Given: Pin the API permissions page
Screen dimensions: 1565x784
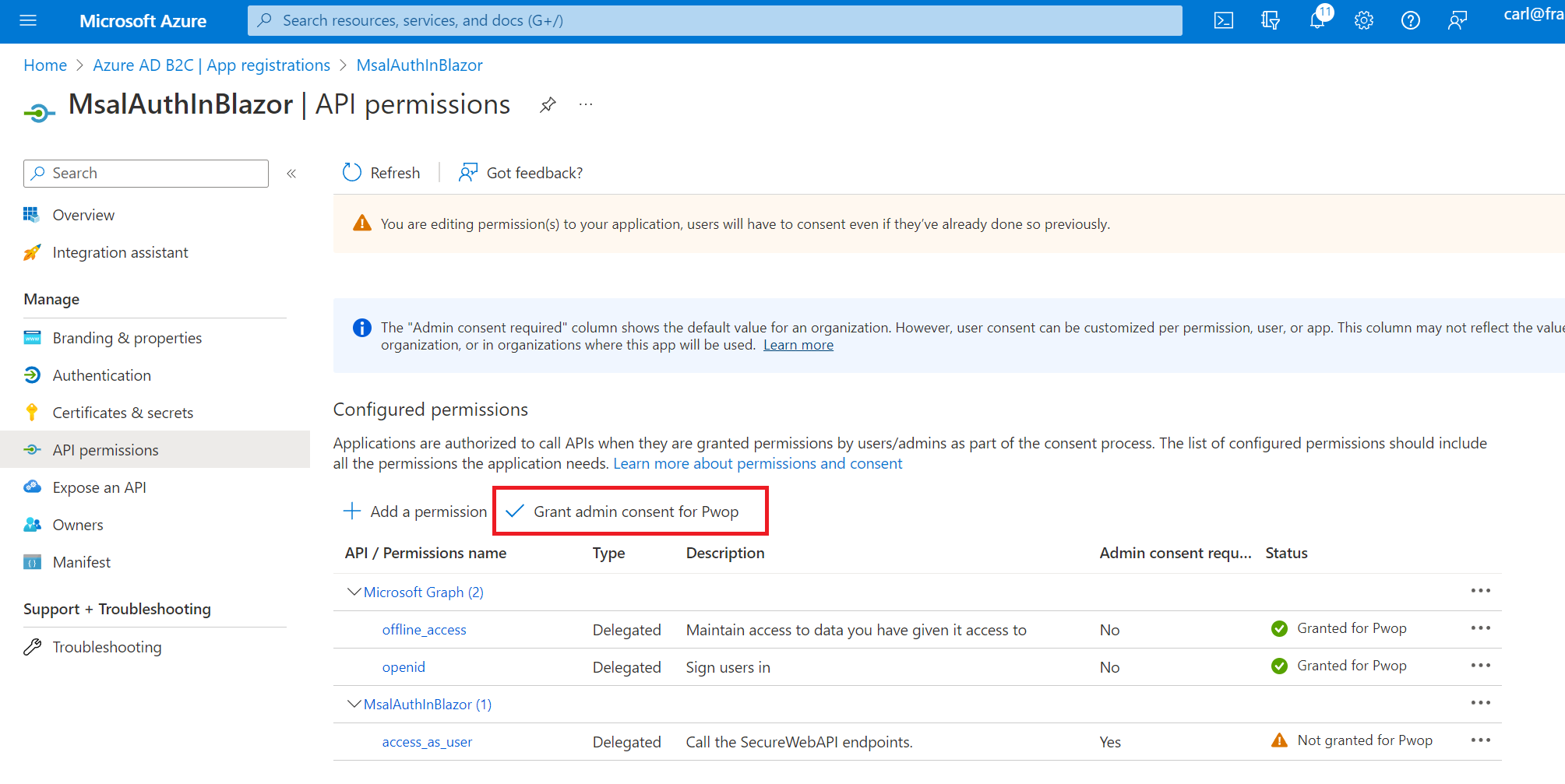Looking at the screenshot, I should pos(548,104).
